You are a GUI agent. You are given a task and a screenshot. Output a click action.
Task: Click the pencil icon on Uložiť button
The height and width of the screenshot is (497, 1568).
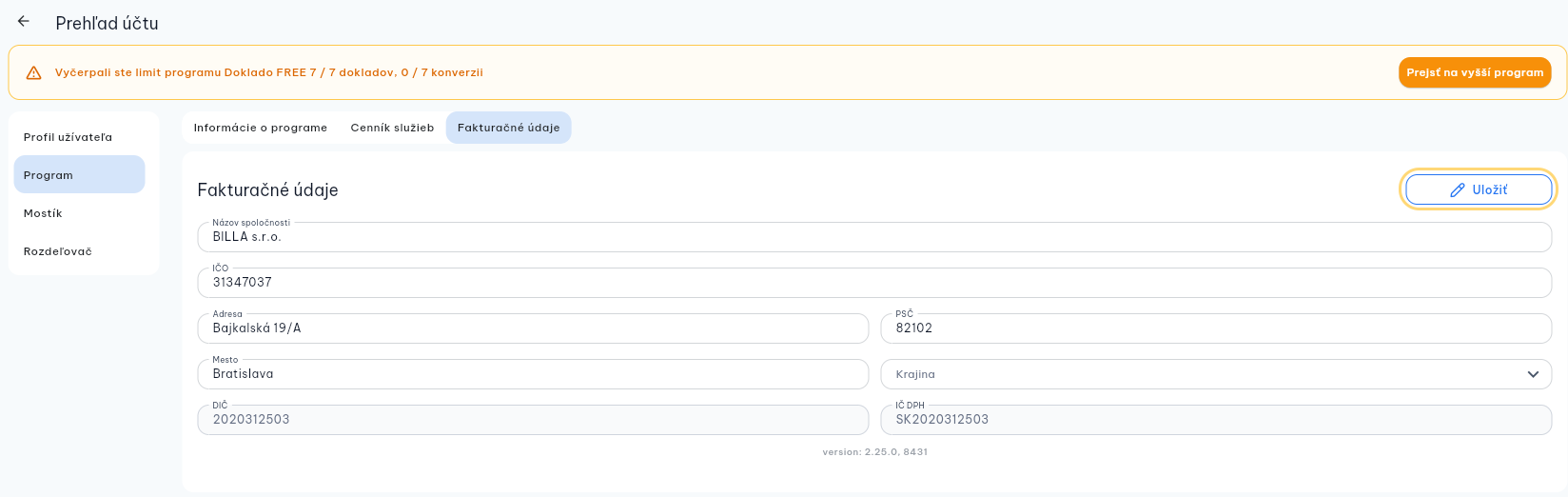(1457, 190)
